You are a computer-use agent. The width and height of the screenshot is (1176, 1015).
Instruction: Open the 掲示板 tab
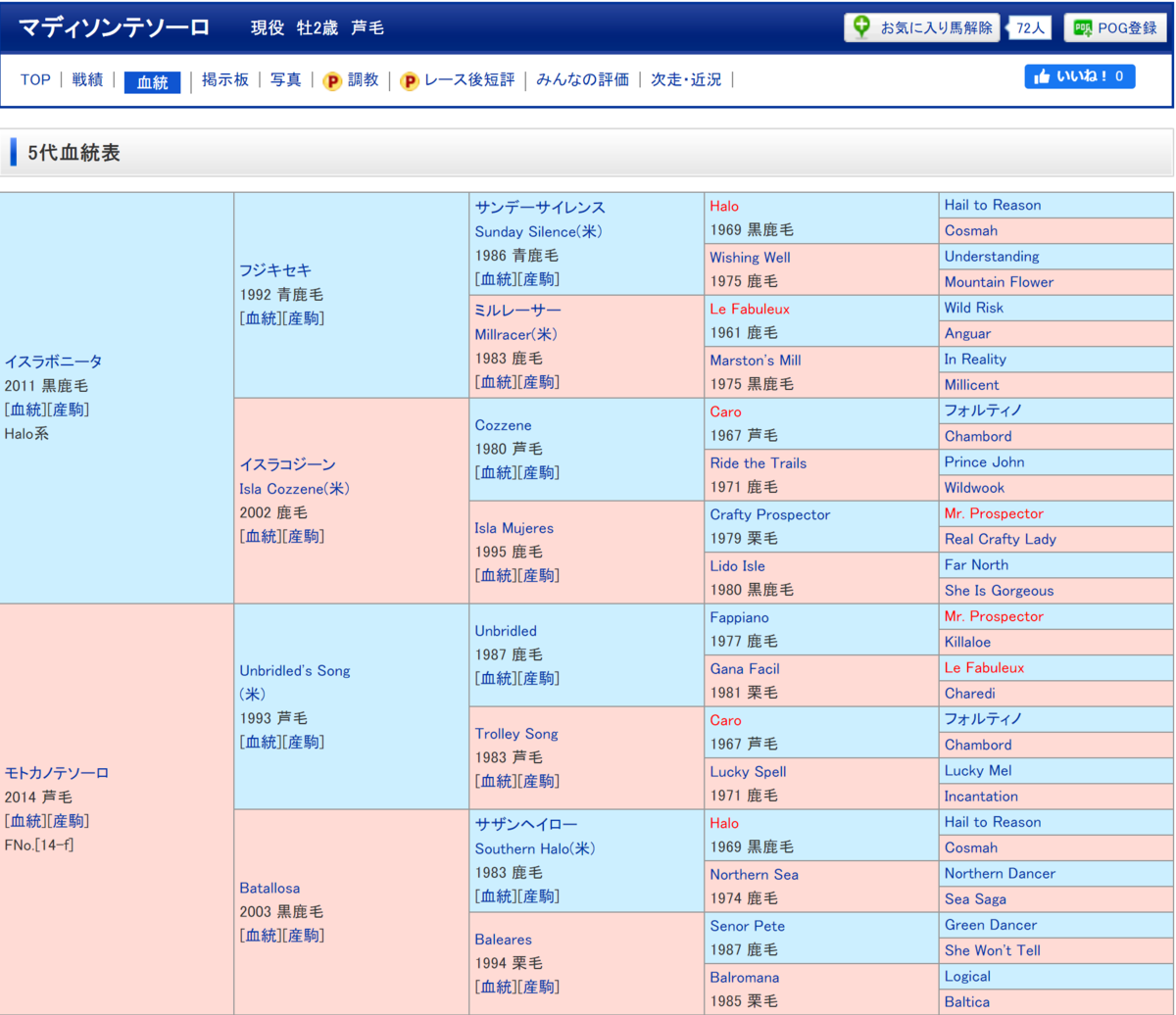pyautogui.click(x=224, y=80)
